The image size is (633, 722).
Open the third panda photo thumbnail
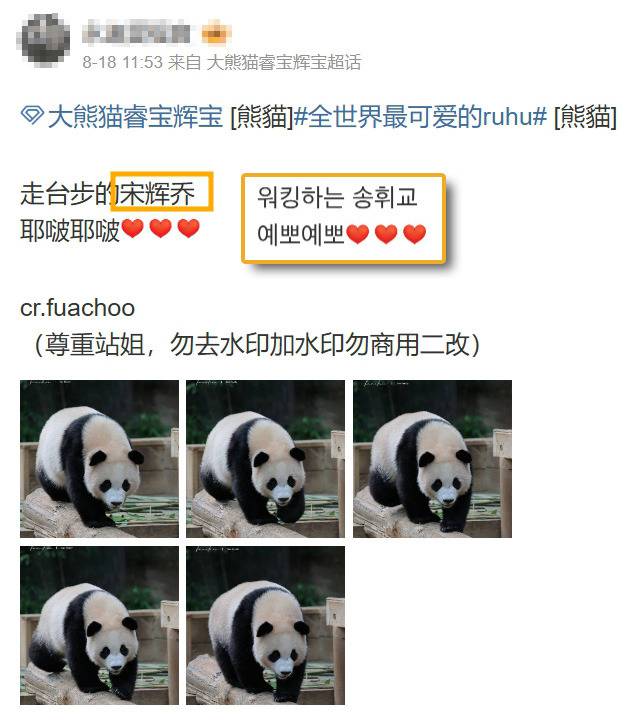point(432,459)
